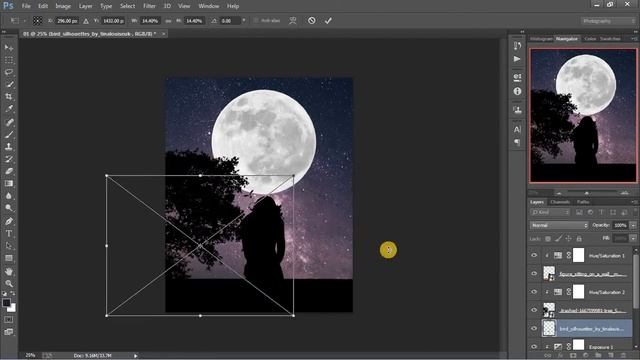The image size is (640, 360).
Task: Switch to the Paths tab
Action: point(582,202)
